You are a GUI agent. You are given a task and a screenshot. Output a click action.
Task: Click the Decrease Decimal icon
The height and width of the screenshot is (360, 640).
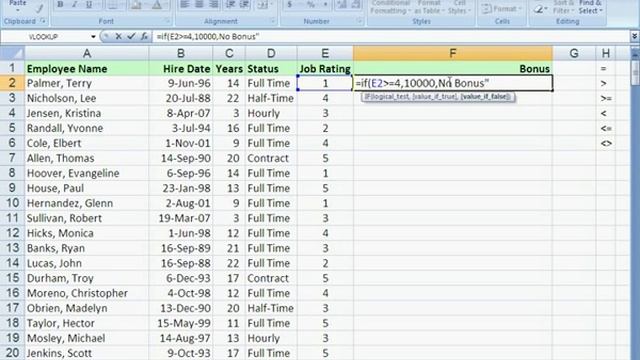pyautogui.click(x=356, y=4)
